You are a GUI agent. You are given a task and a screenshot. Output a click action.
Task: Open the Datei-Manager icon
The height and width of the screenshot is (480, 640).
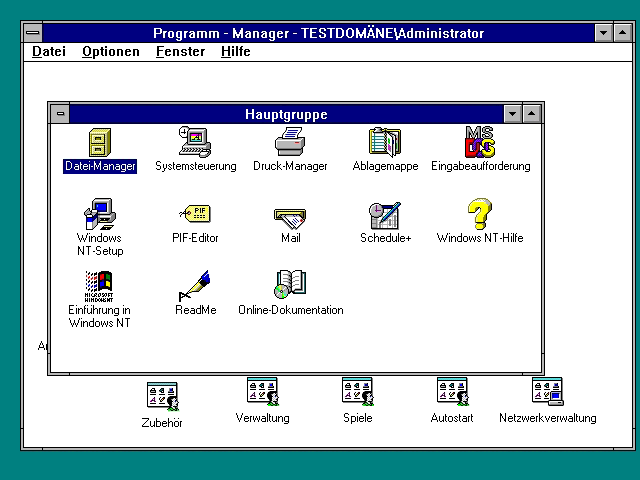(x=100, y=143)
